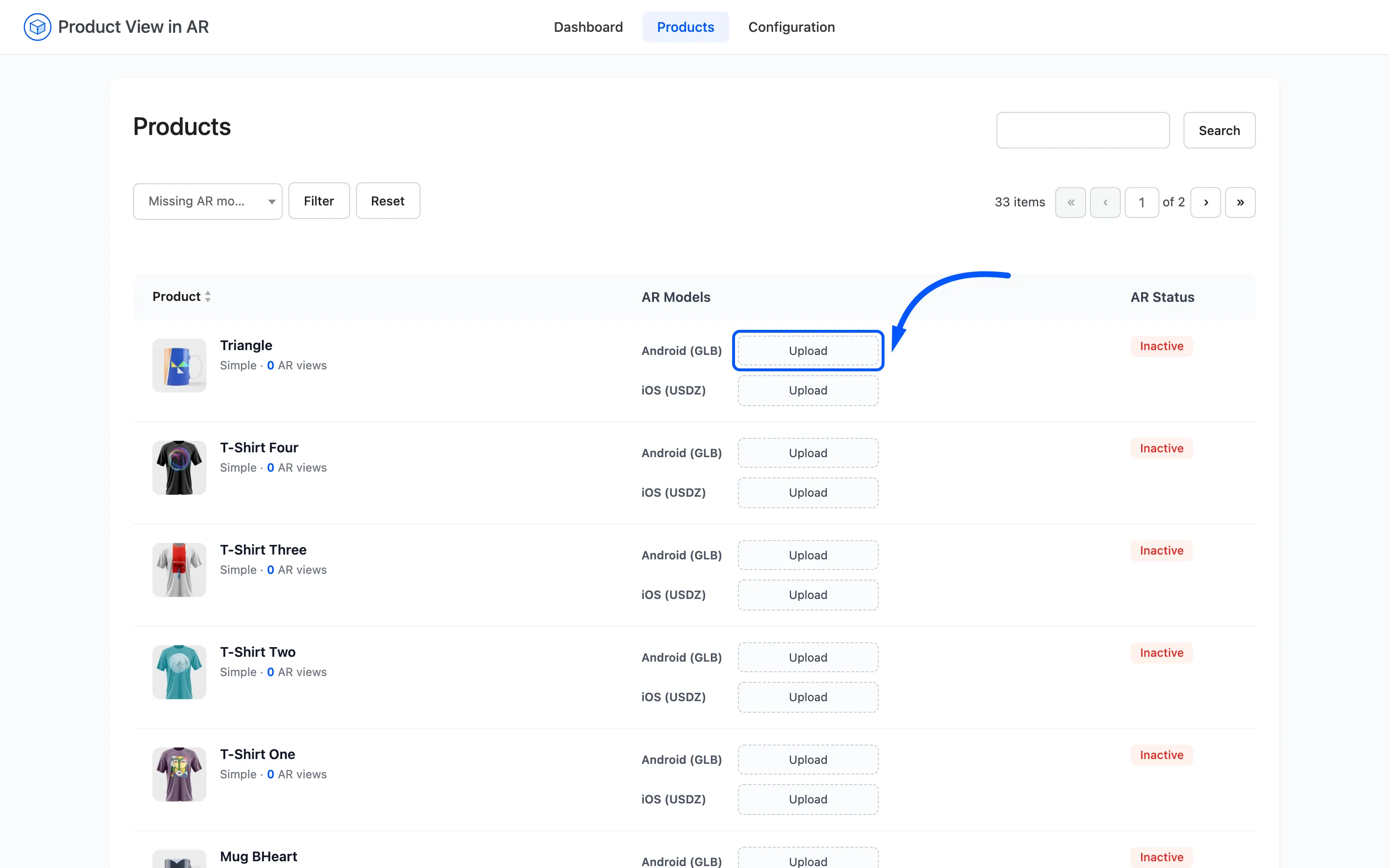Open the Configuration tab
1389x868 pixels.
coord(791,27)
